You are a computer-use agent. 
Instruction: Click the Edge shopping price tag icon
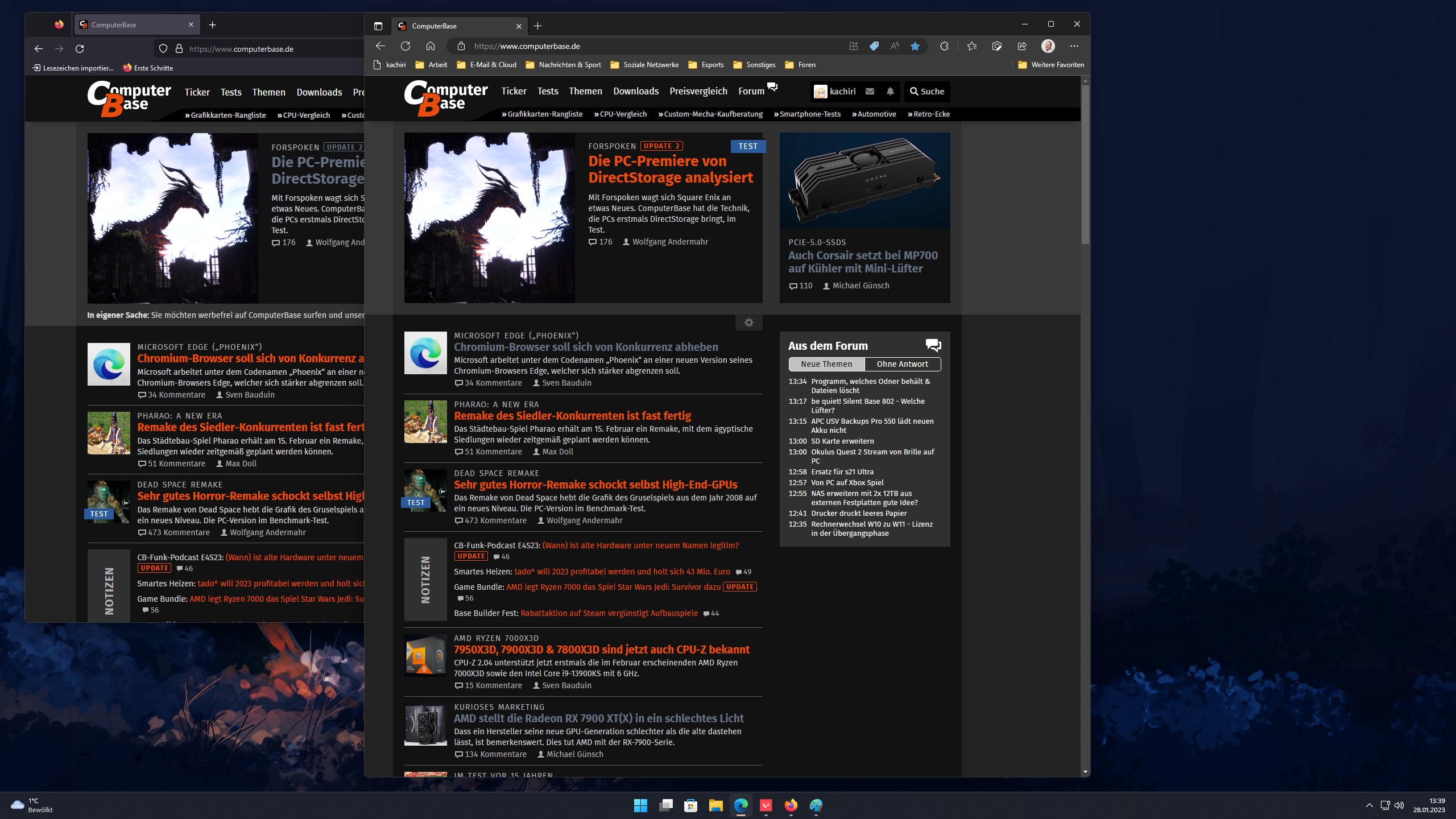pos(874,46)
